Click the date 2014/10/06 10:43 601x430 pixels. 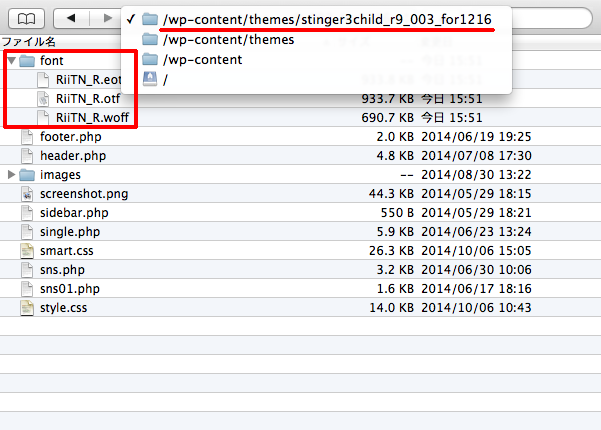[x=476, y=308]
